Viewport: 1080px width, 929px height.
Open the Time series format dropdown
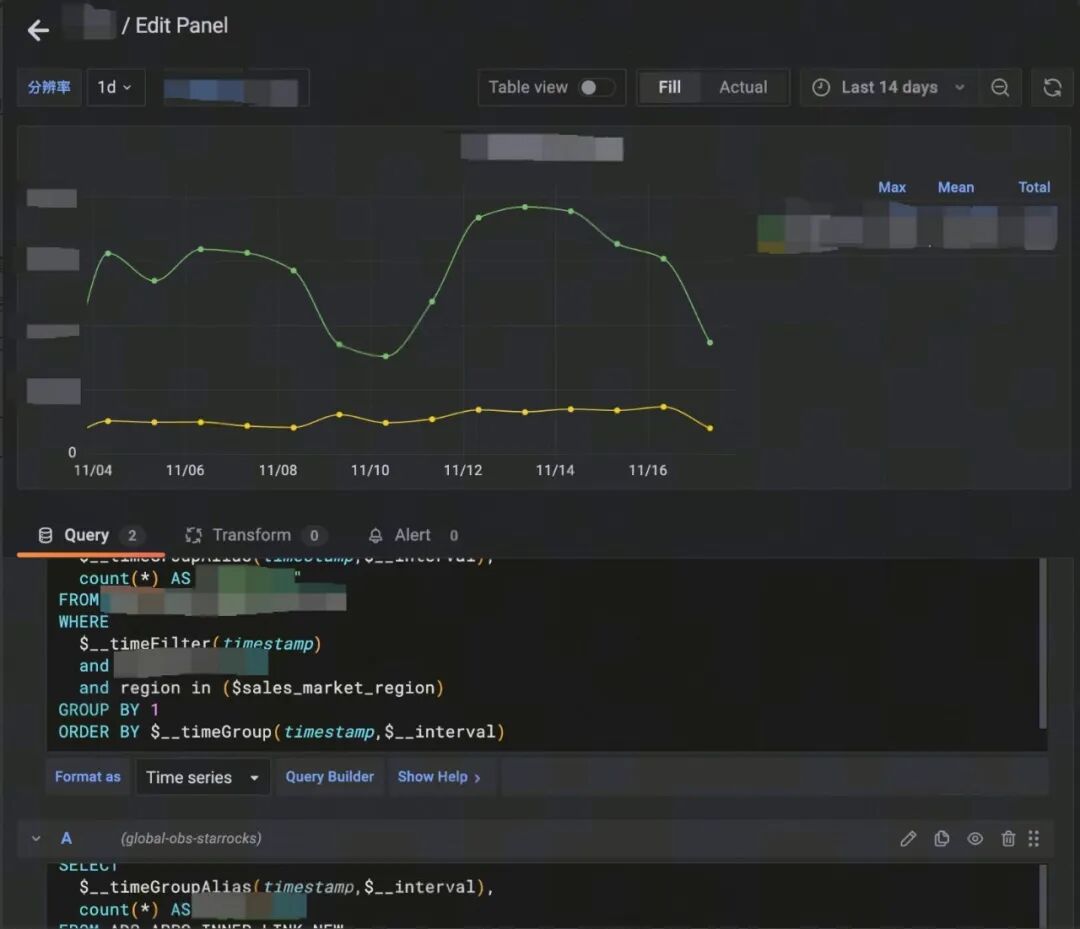coord(202,777)
